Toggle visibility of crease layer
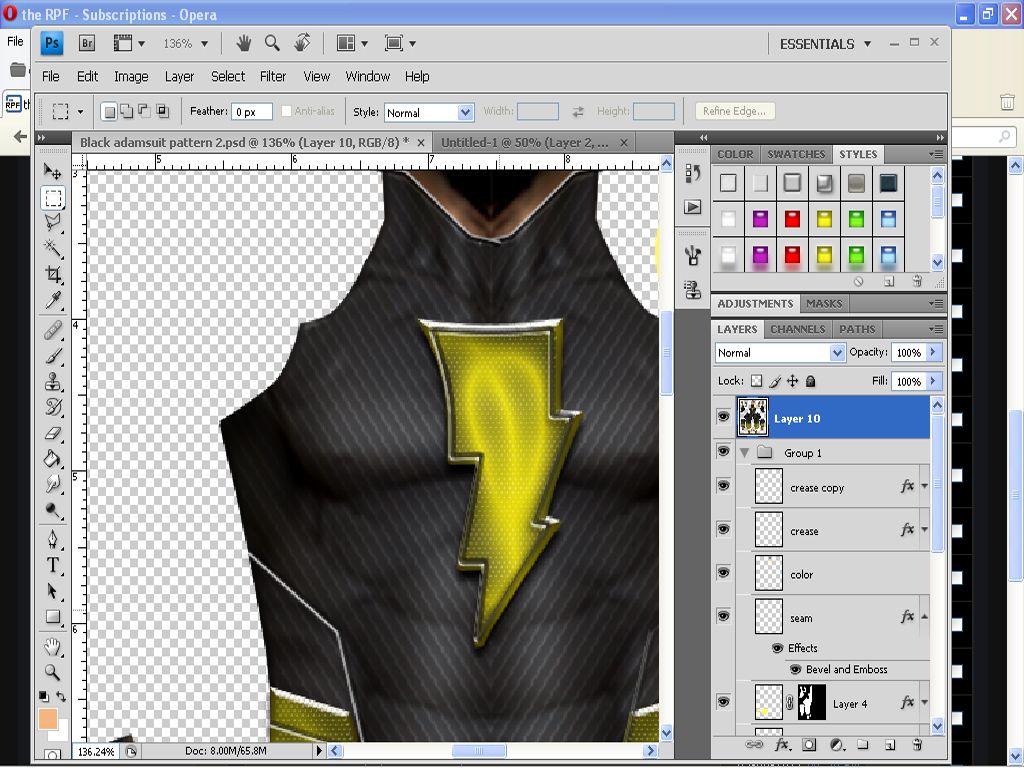This screenshot has width=1024, height=768. coord(723,529)
